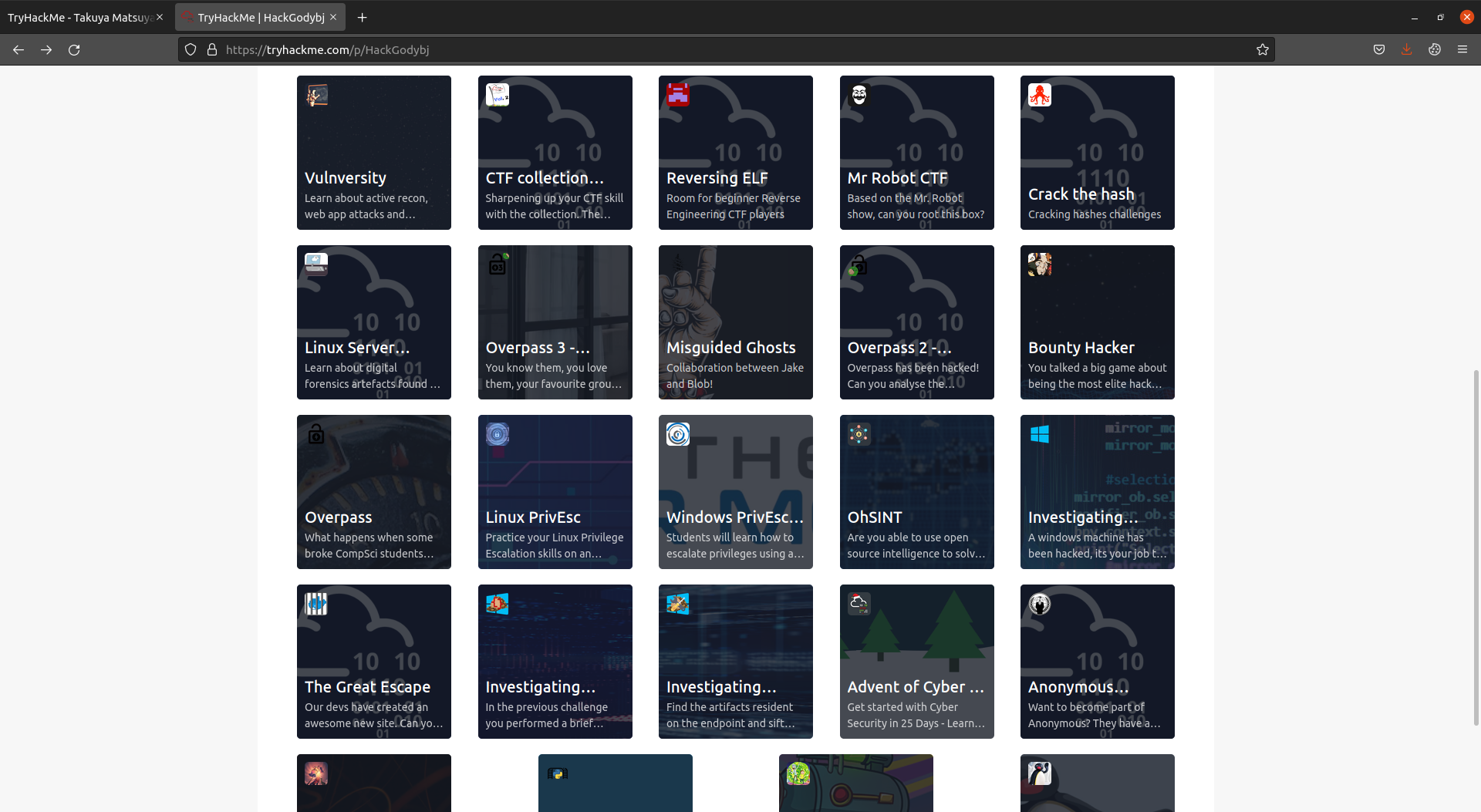This screenshot has height=812, width=1481.
Task: Click the Save to Pocket icon
Action: click(1378, 50)
